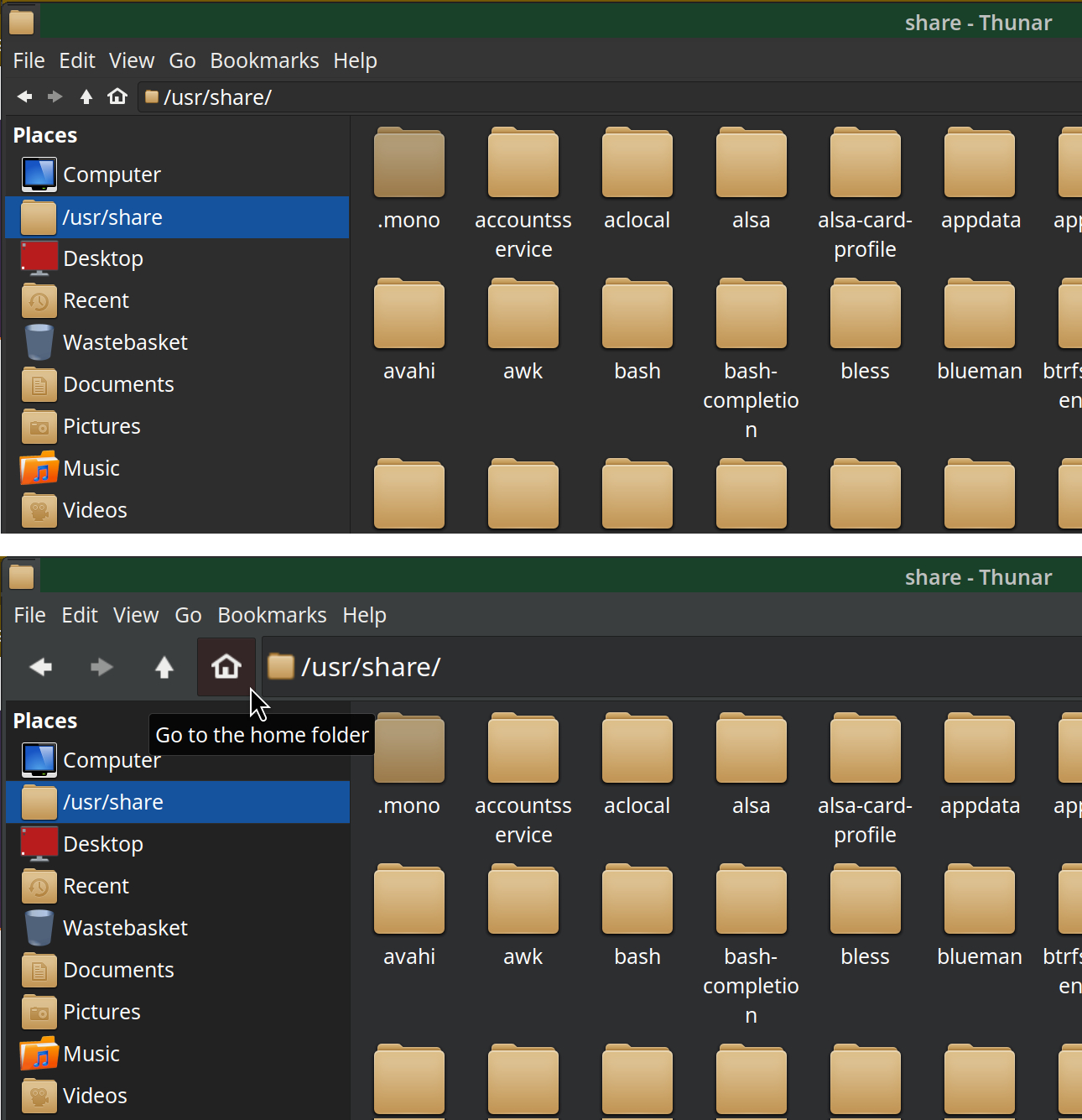Click the /usr/share/ location bar in the lower window

tap(672, 667)
